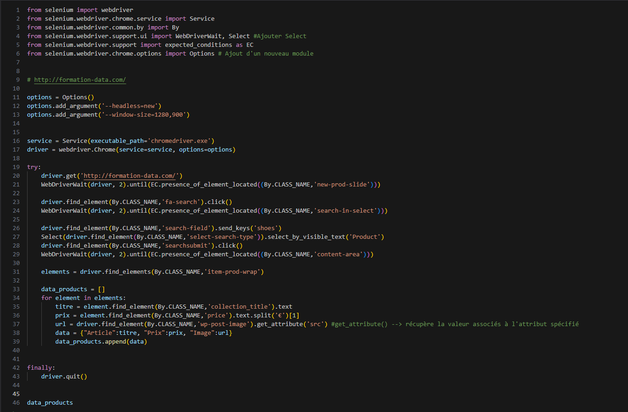Click data_products on the last line
Image resolution: width=628 pixels, height=412 pixels.
50,402
